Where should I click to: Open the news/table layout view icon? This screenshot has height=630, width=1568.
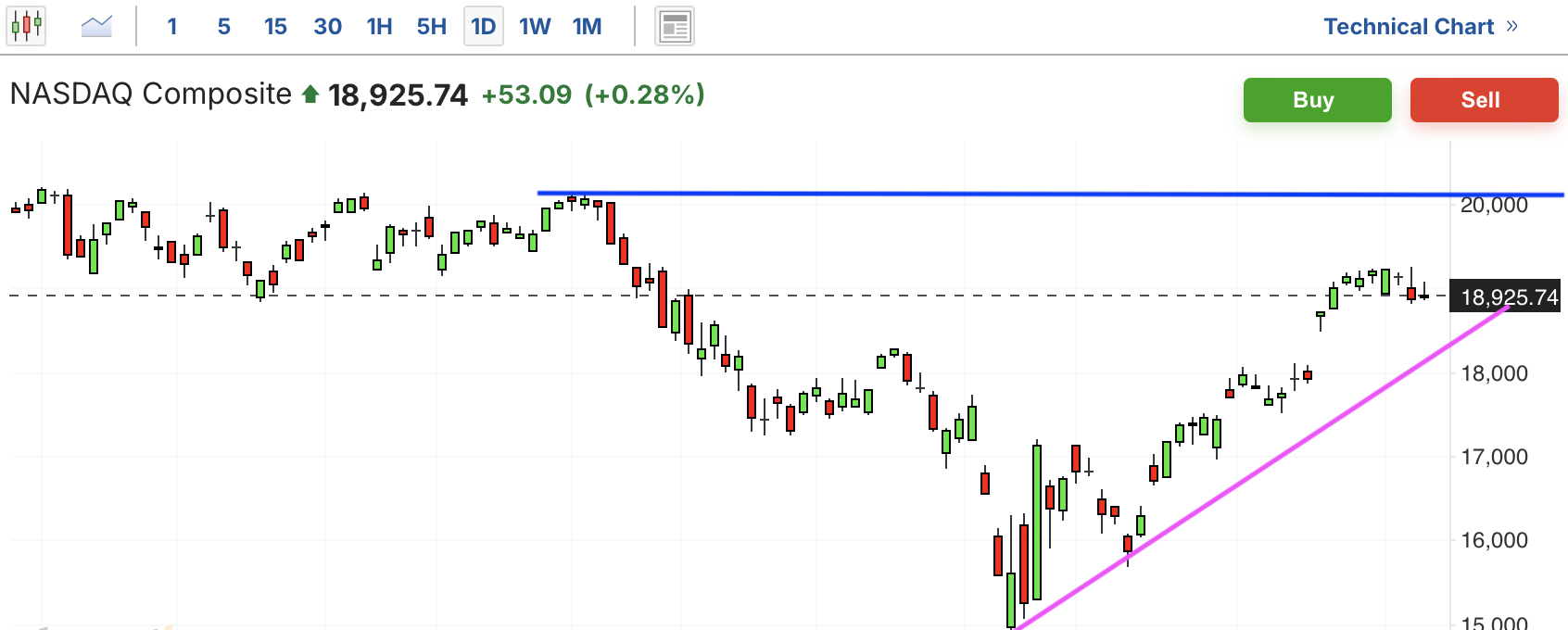675,26
